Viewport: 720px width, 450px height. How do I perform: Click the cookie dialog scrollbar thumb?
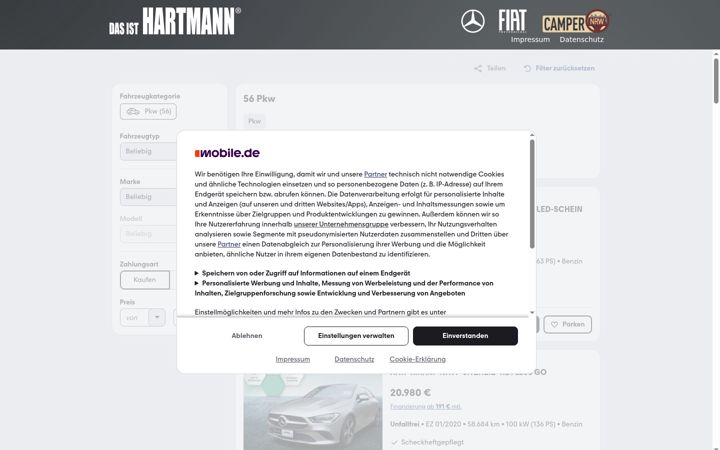[532, 194]
